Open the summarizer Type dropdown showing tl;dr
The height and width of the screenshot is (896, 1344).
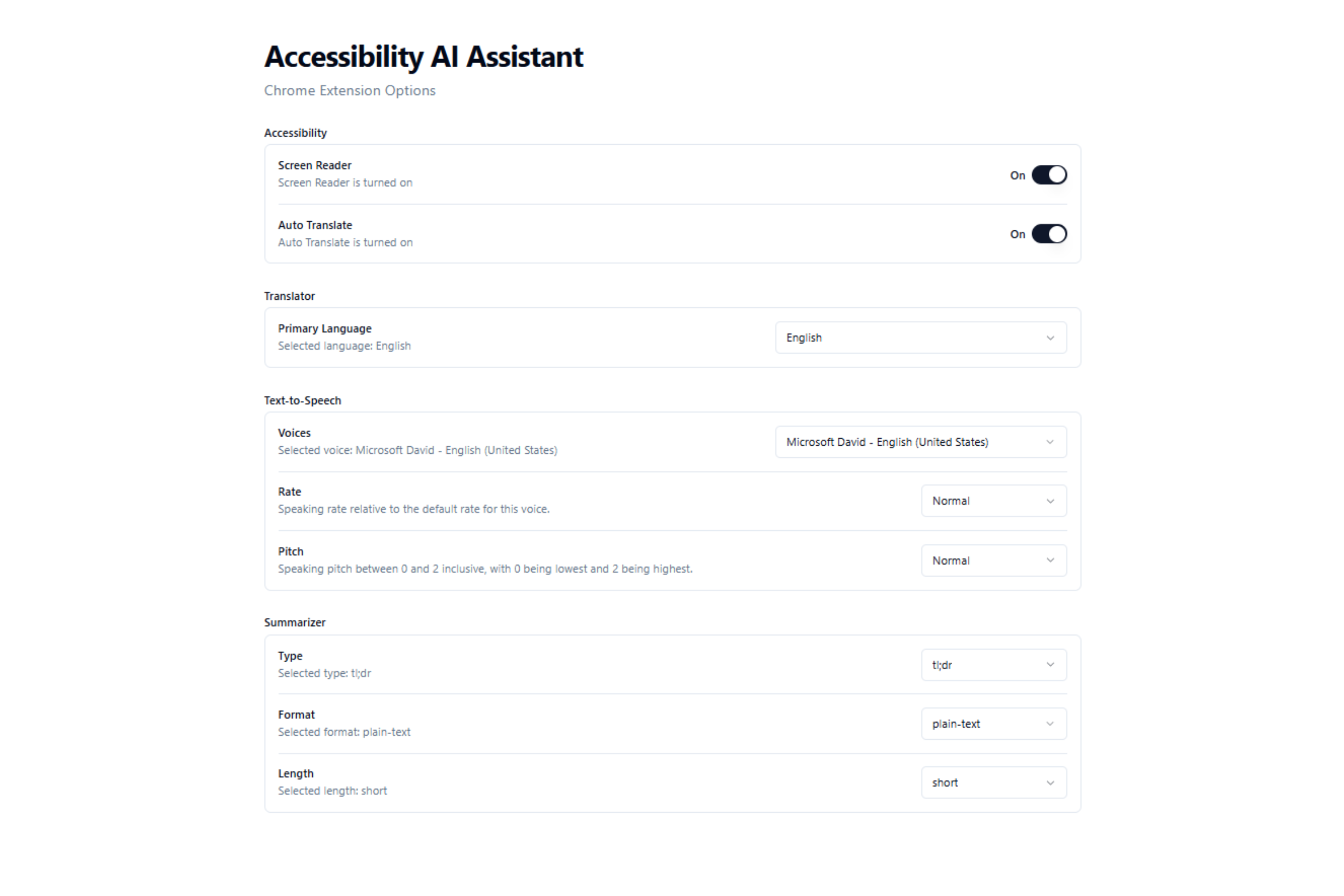pos(994,664)
